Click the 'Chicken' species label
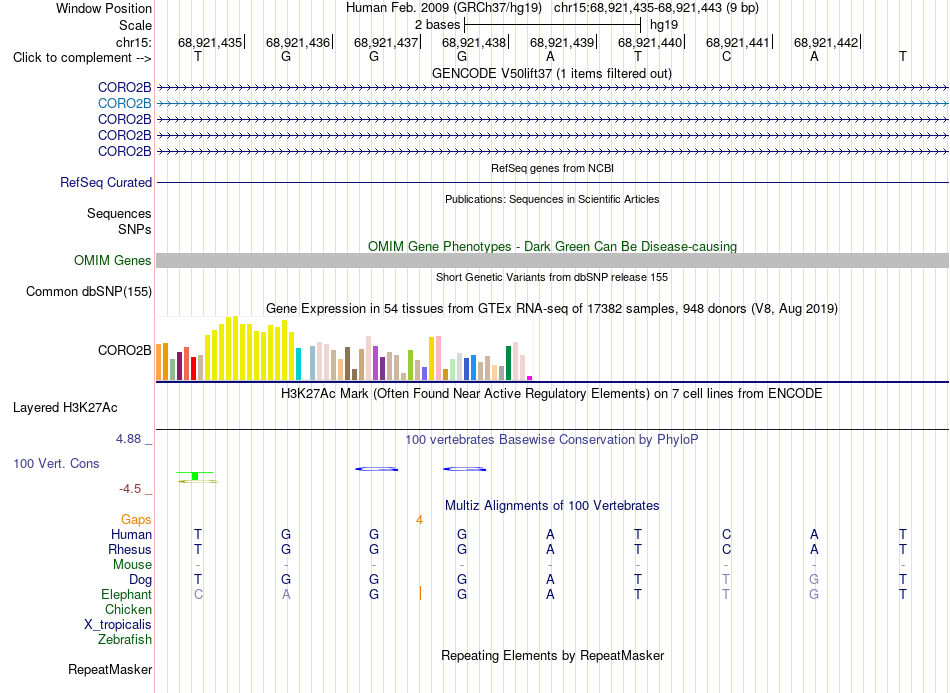Viewport: 950px width, 693px height. (x=128, y=609)
